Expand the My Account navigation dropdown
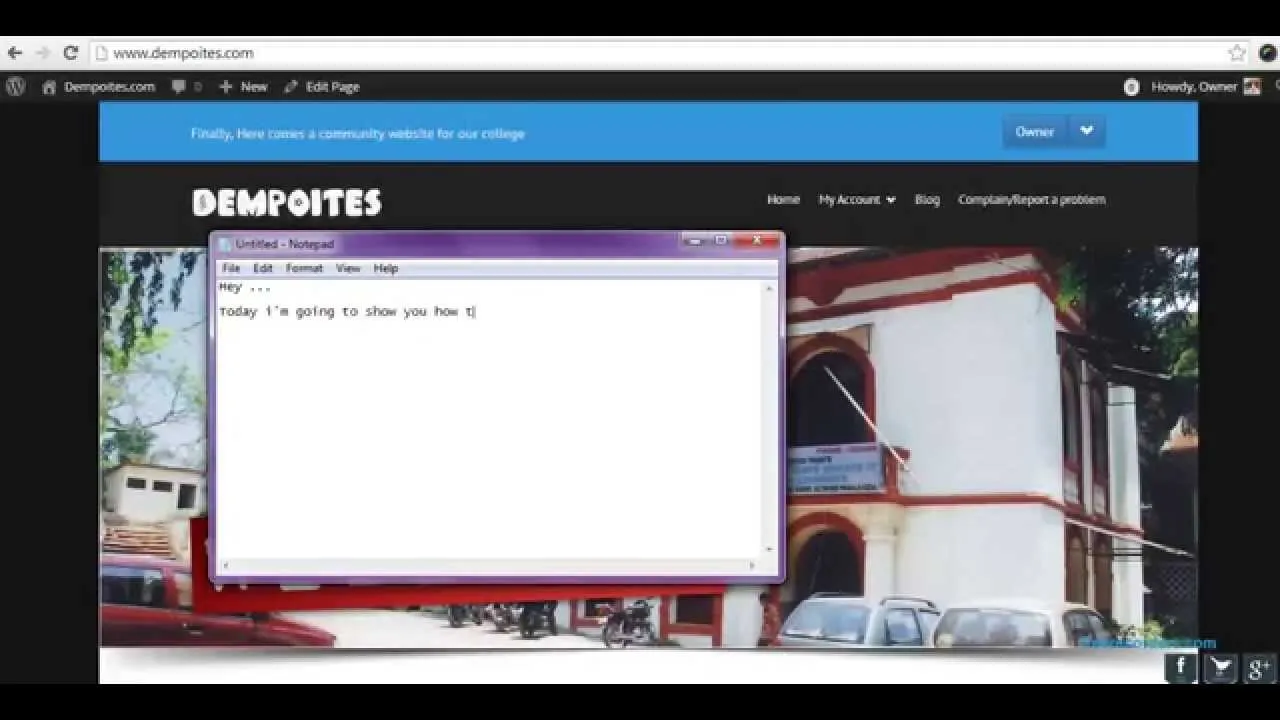Image resolution: width=1280 pixels, height=720 pixels. tap(857, 199)
